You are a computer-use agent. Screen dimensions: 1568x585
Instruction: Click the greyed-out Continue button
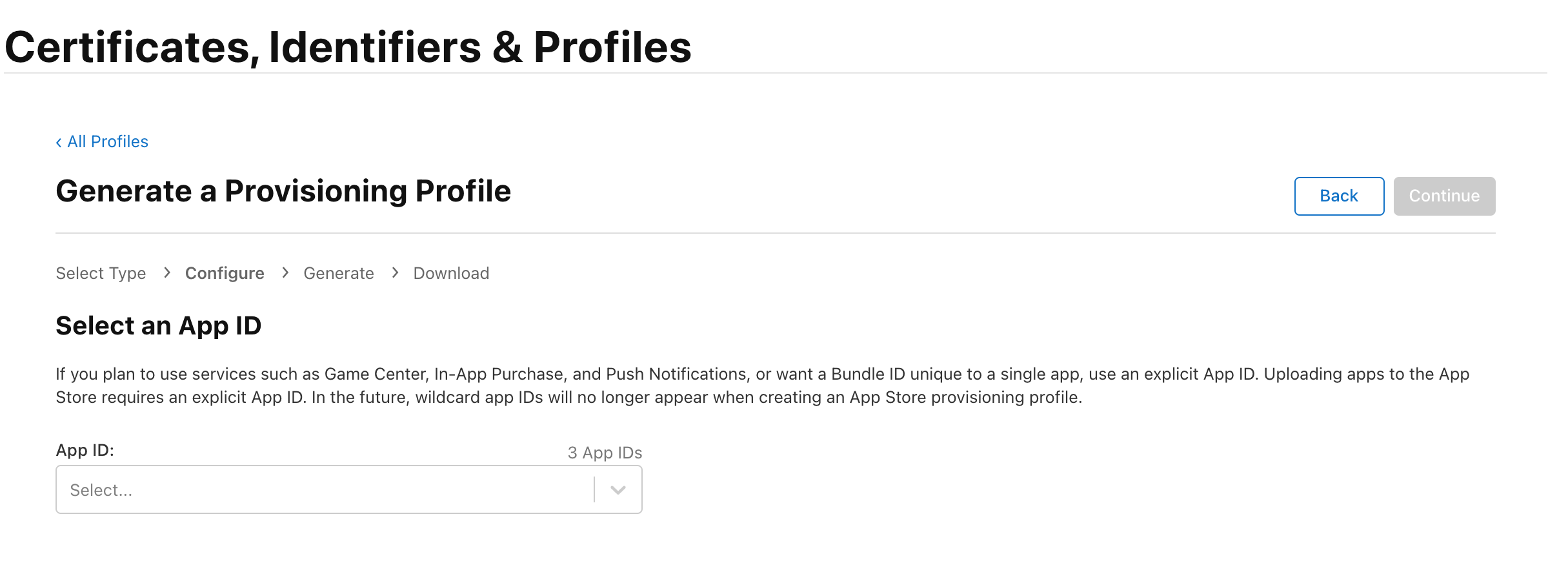pos(1444,196)
